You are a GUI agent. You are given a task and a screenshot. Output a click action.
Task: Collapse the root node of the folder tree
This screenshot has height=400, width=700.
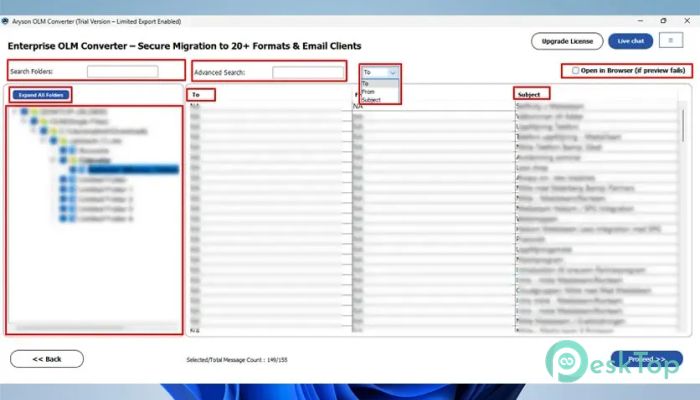tap(15, 112)
